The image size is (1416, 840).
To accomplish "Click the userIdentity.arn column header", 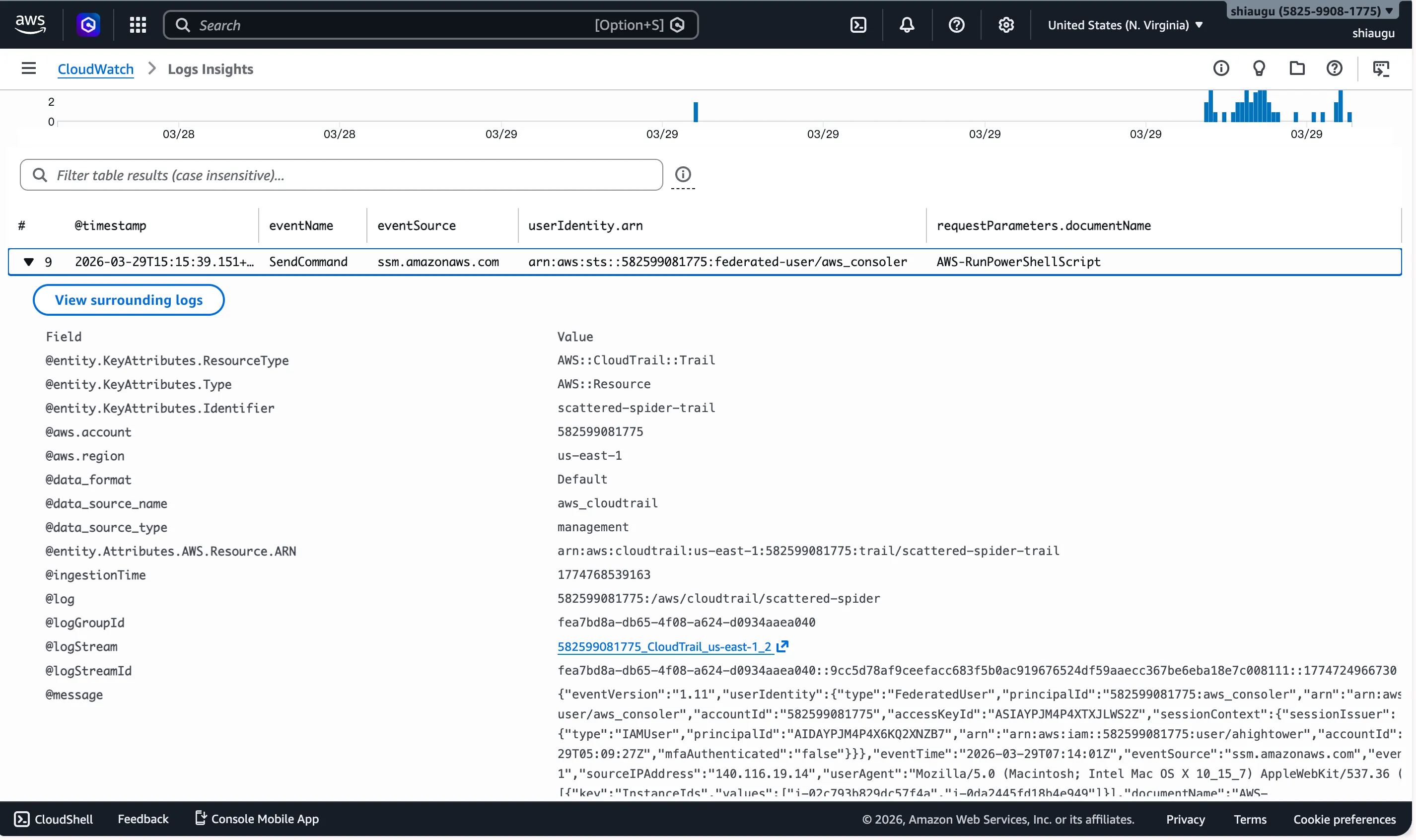I will [x=585, y=225].
